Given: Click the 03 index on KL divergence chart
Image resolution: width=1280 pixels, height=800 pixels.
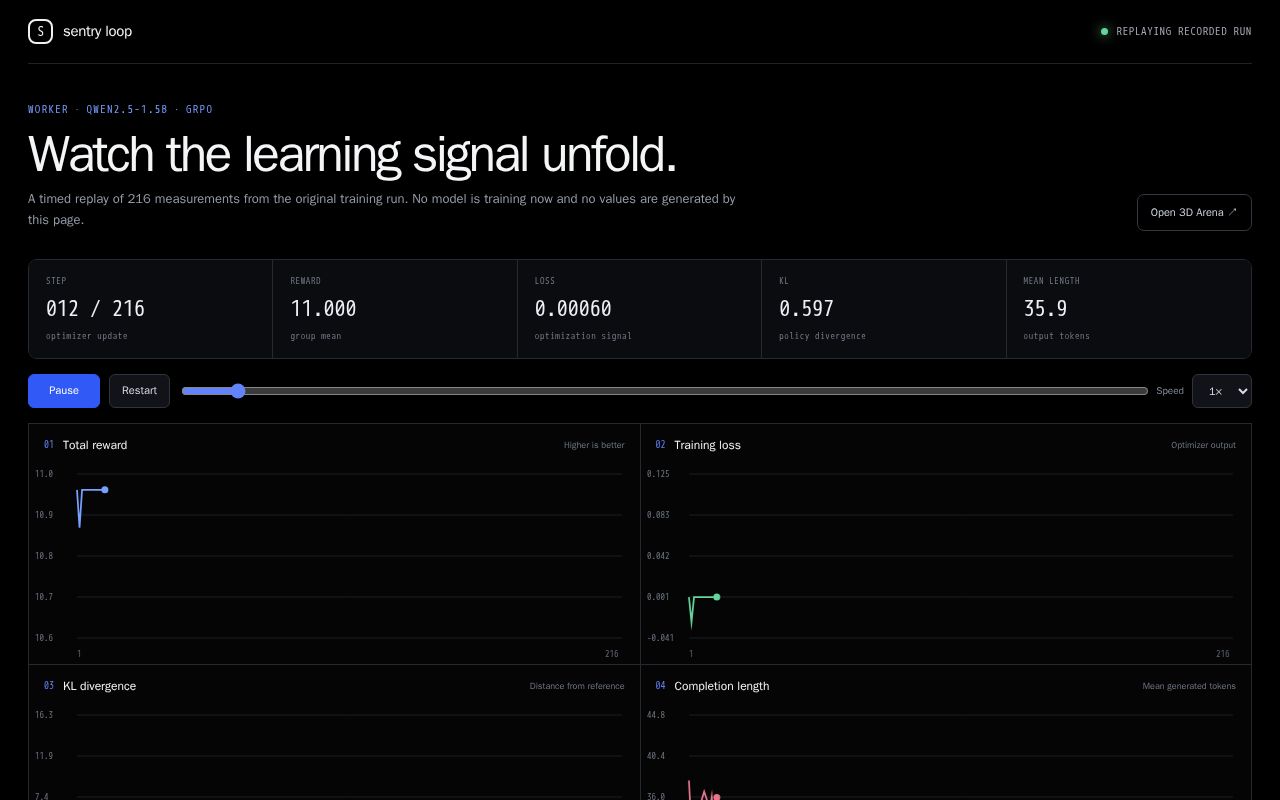Looking at the screenshot, I should coord(49,686).
